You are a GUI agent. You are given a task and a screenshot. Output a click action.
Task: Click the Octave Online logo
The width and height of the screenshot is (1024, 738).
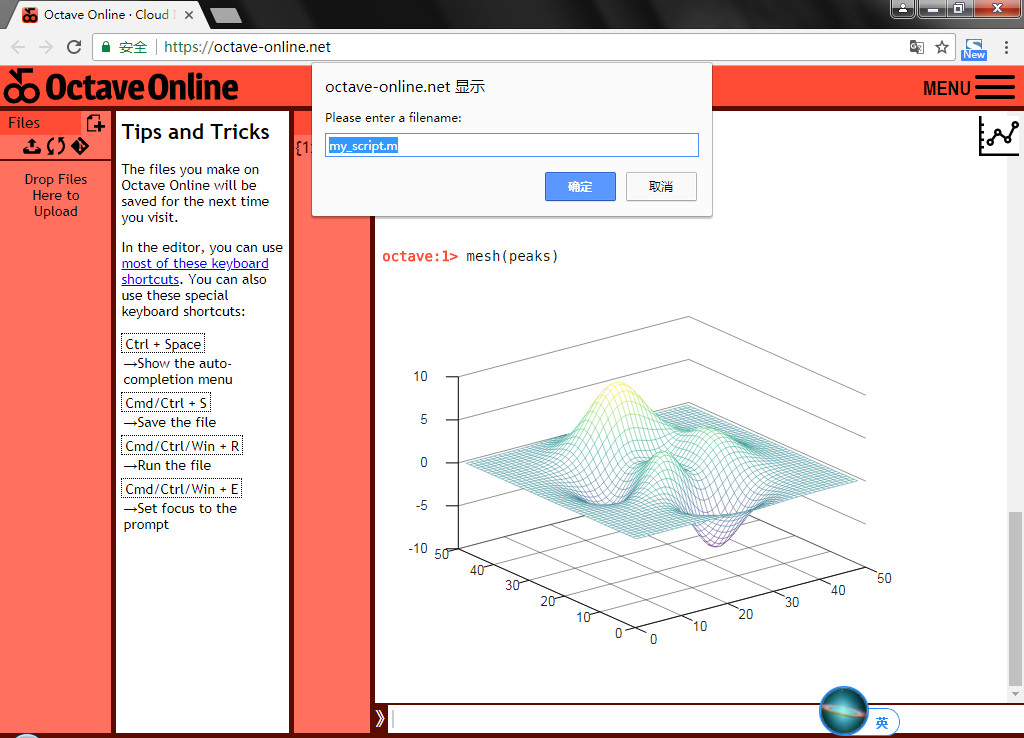pyautogui.click(x=121, y=87)
